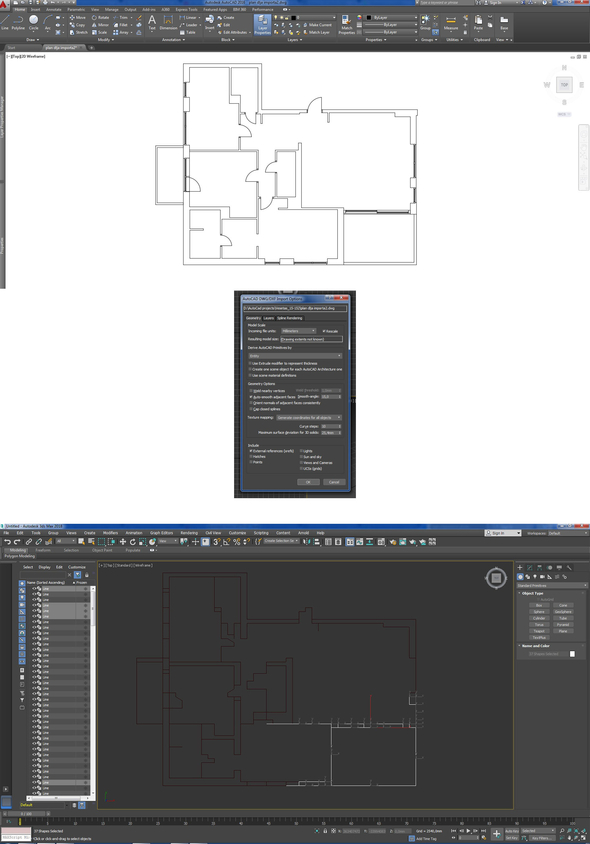Expand the Texture mapping dropdown

[x=309, y=418]
